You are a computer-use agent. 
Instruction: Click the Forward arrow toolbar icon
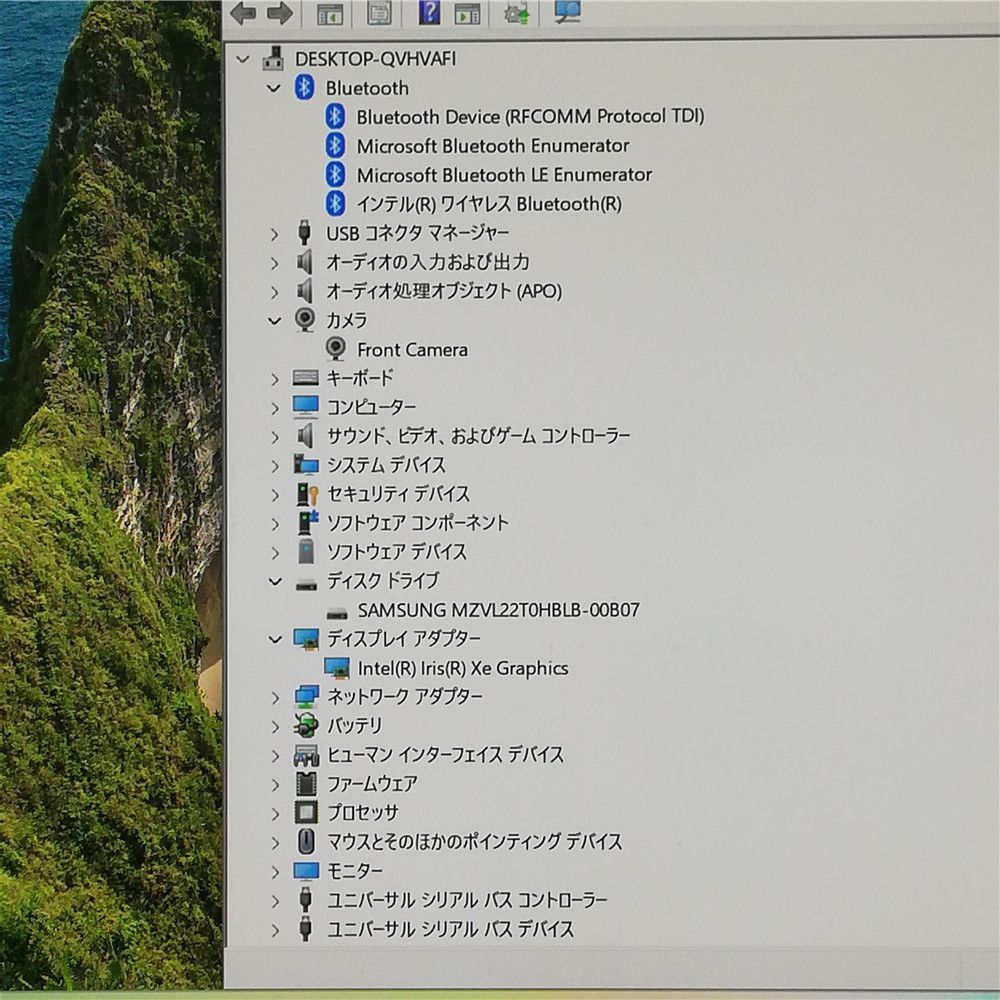pos(279,13)
